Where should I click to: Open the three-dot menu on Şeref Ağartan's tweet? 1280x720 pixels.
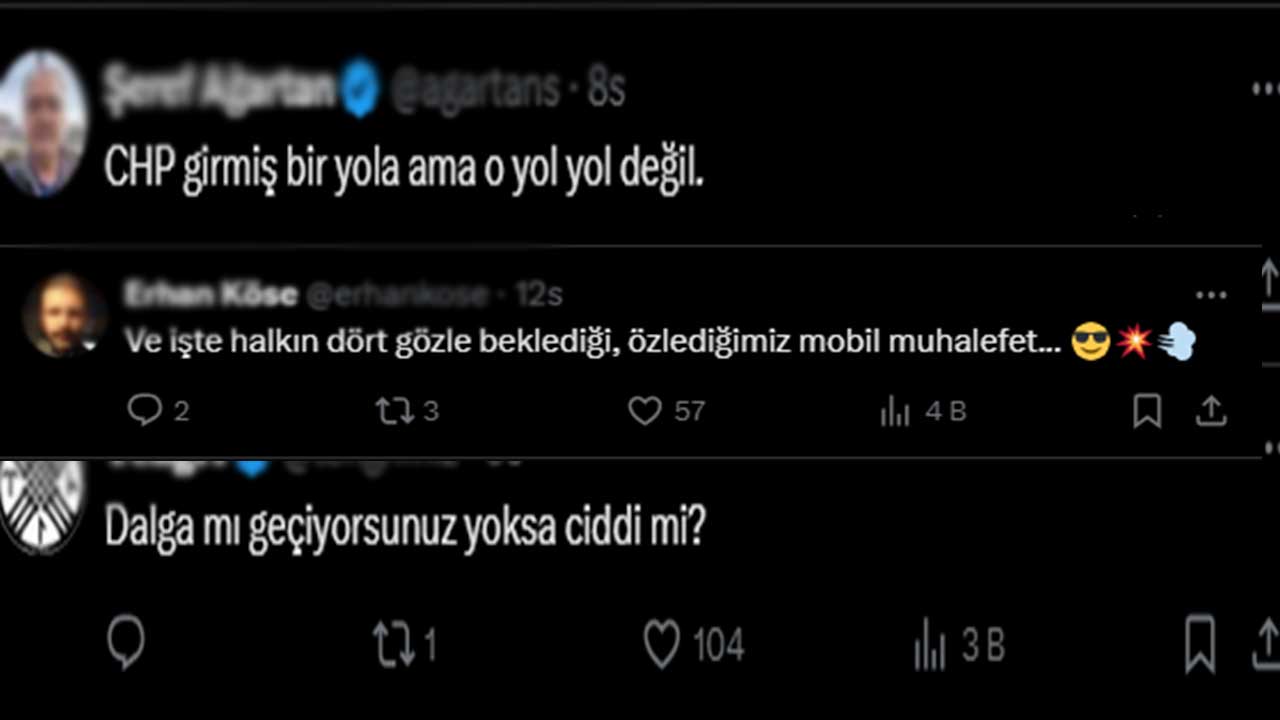[1264, 90]
